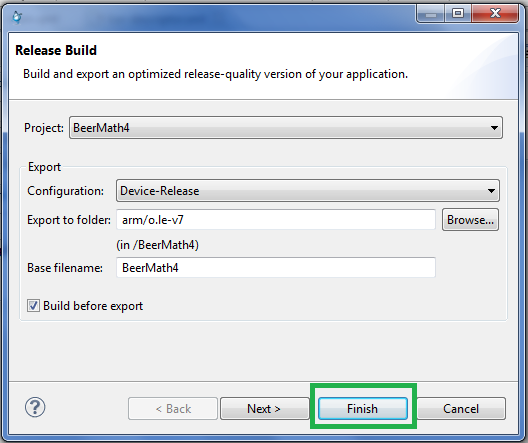Viewport: 528px width, 443px height.
Task: Click the help question mark icon
Action: pyautogui.click(x=35, y=407)
